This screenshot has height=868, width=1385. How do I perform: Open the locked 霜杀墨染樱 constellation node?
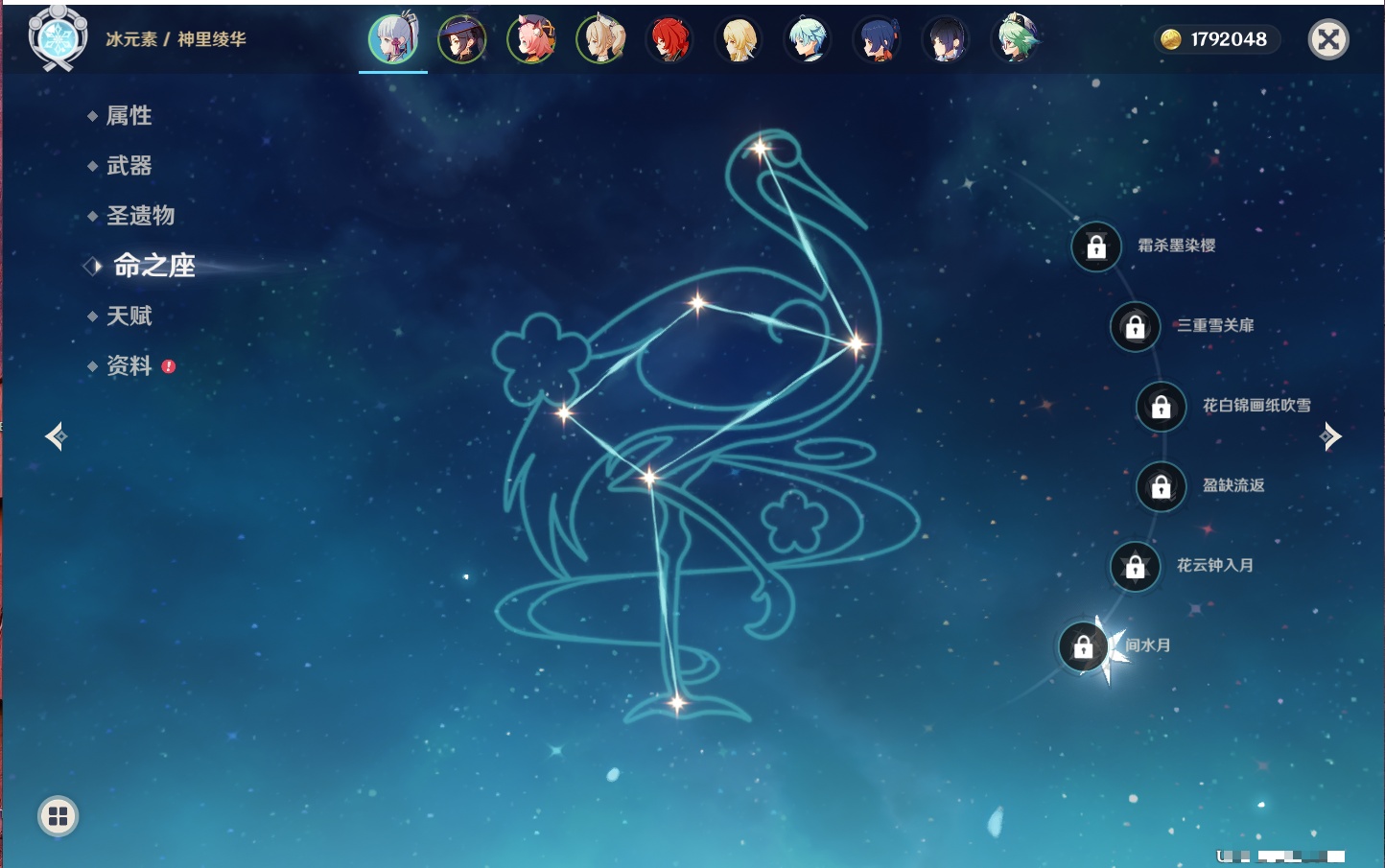[1096, 246]
